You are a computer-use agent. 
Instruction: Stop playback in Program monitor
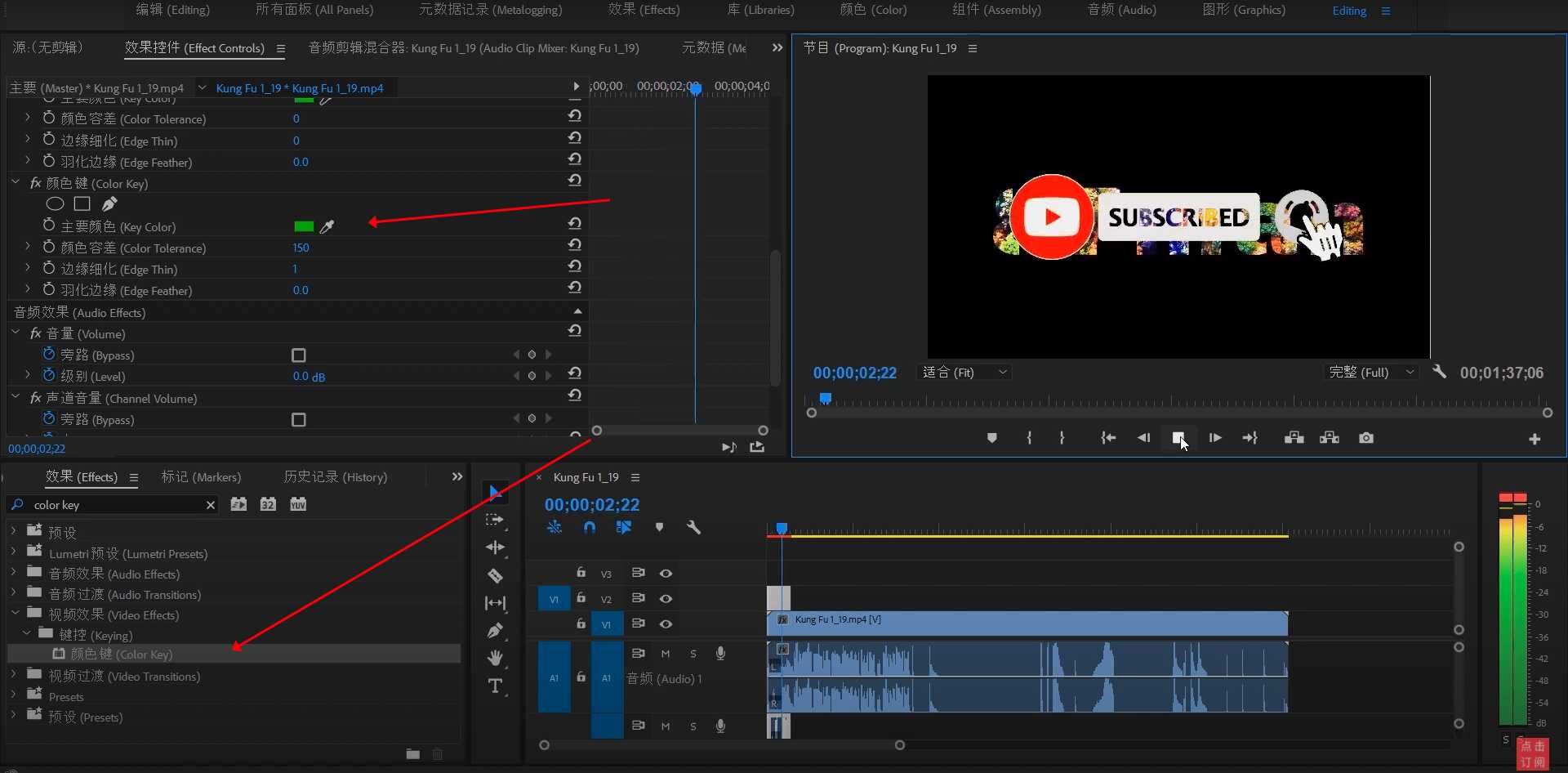click(x=1178, y=438)
